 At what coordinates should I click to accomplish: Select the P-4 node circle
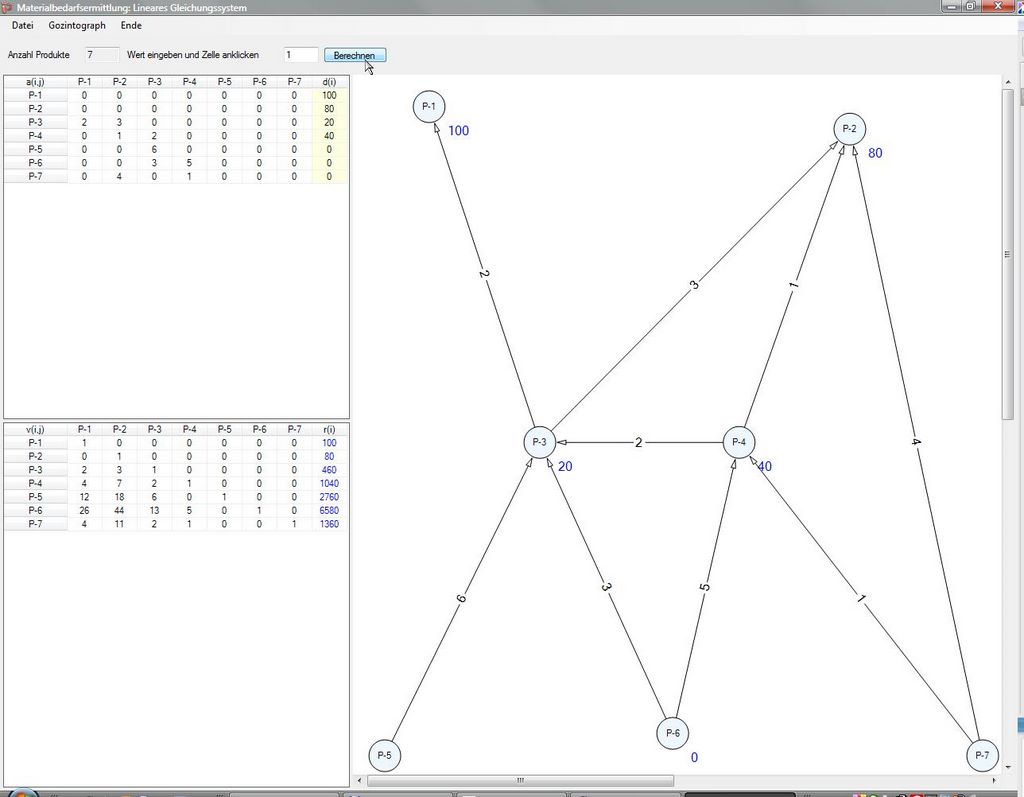739,442
